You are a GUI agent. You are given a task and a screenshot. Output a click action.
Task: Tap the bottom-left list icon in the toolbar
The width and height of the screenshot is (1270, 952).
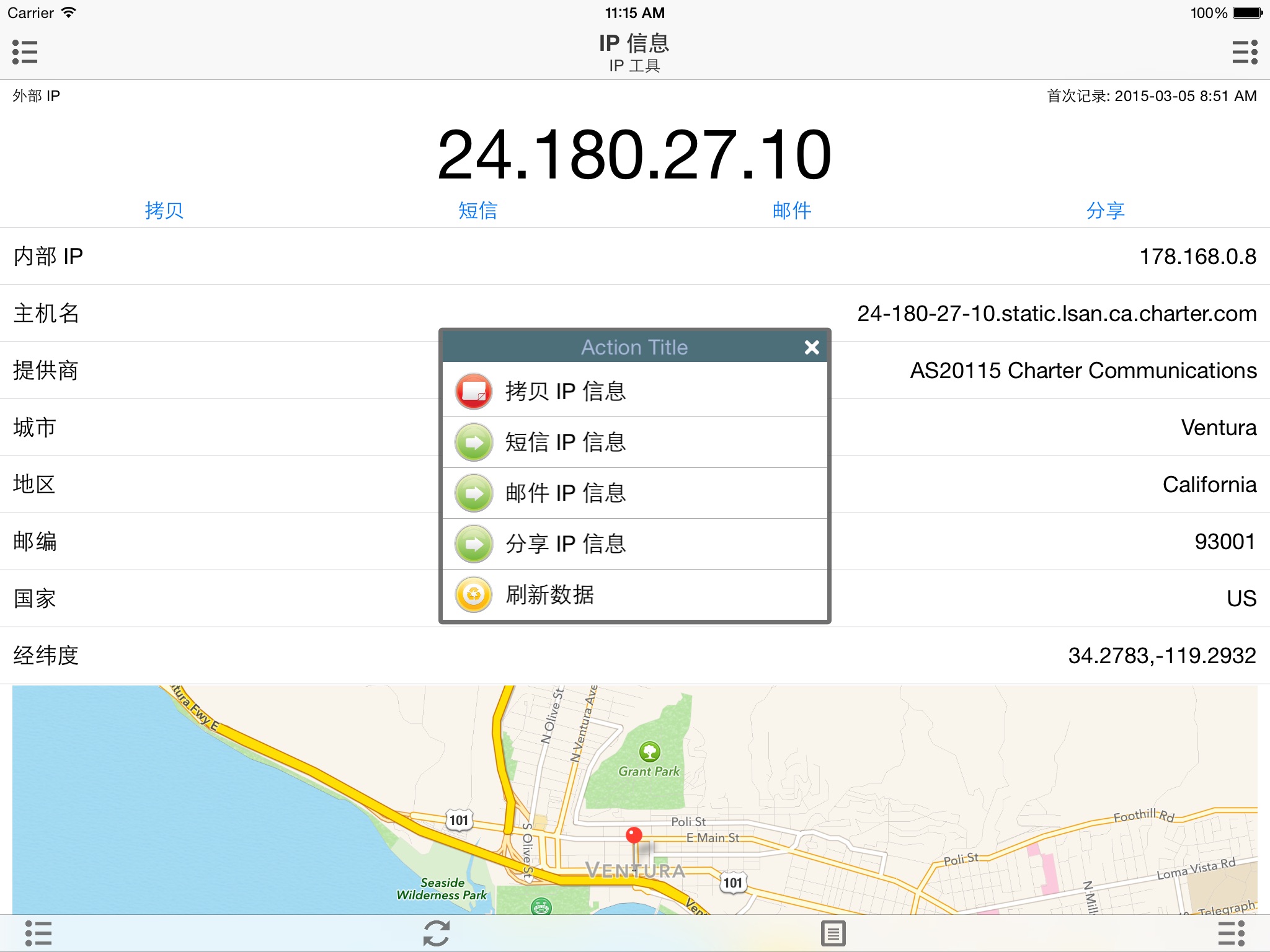38,933
